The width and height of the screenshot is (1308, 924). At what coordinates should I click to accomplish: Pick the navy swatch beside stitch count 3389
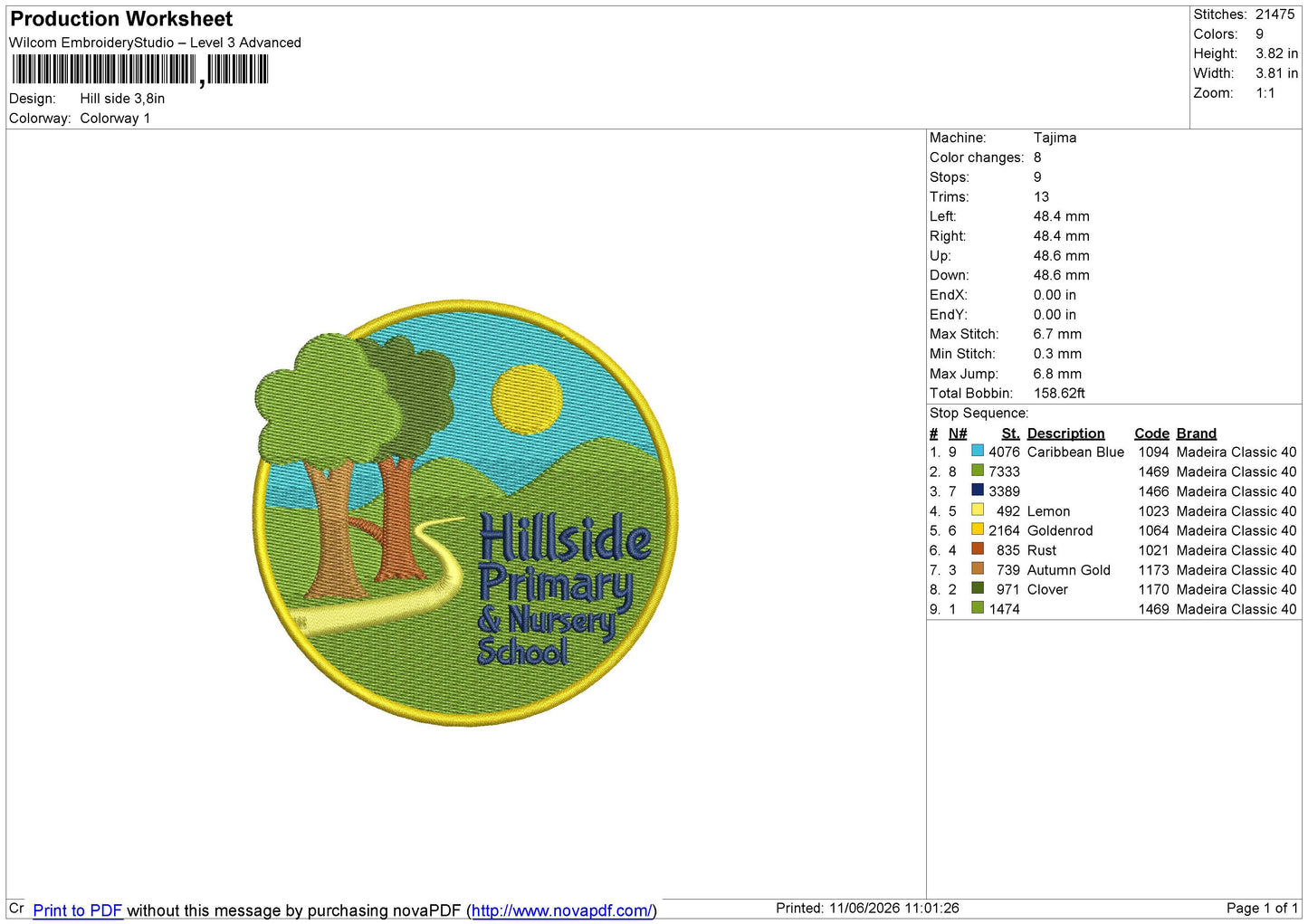click(x=978, y=491)
